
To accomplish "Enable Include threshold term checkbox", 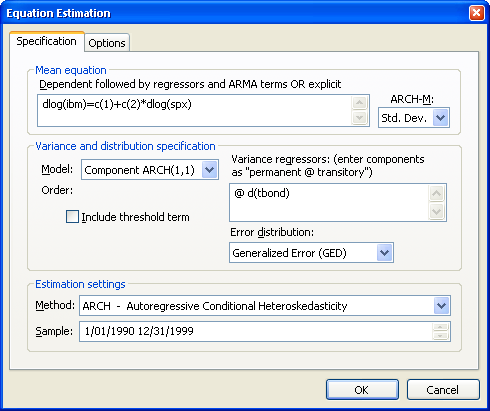I will [72, 217].
